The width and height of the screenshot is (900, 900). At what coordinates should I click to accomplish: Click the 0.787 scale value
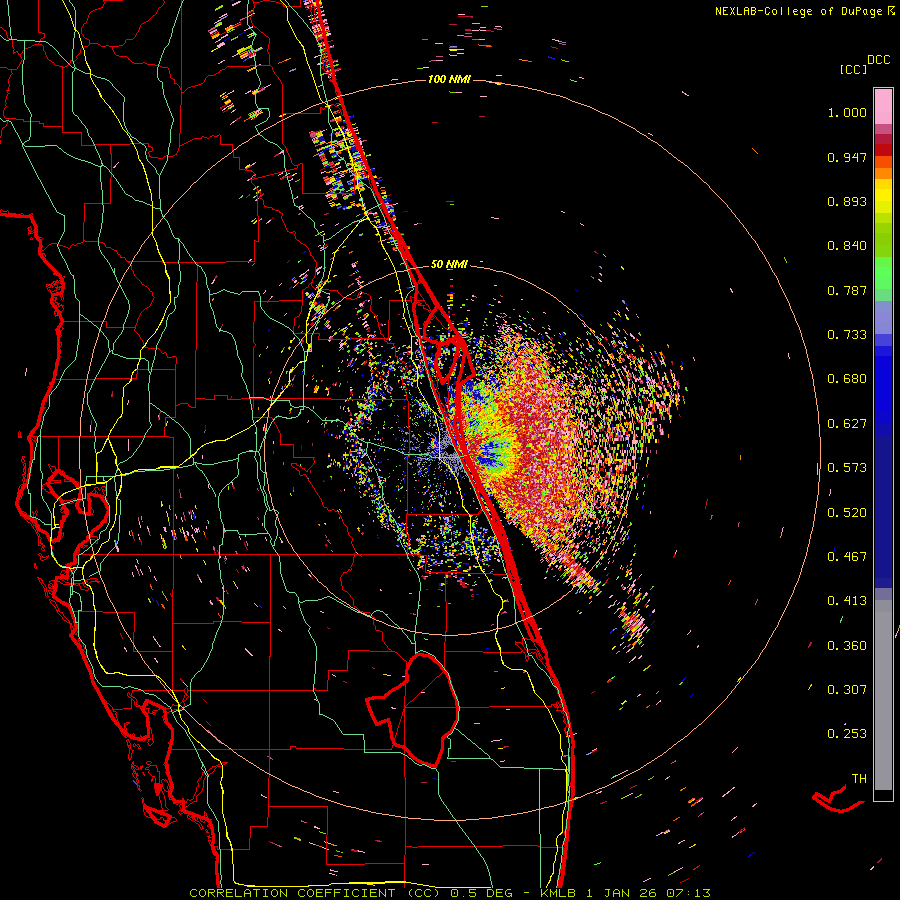[847, 290]
